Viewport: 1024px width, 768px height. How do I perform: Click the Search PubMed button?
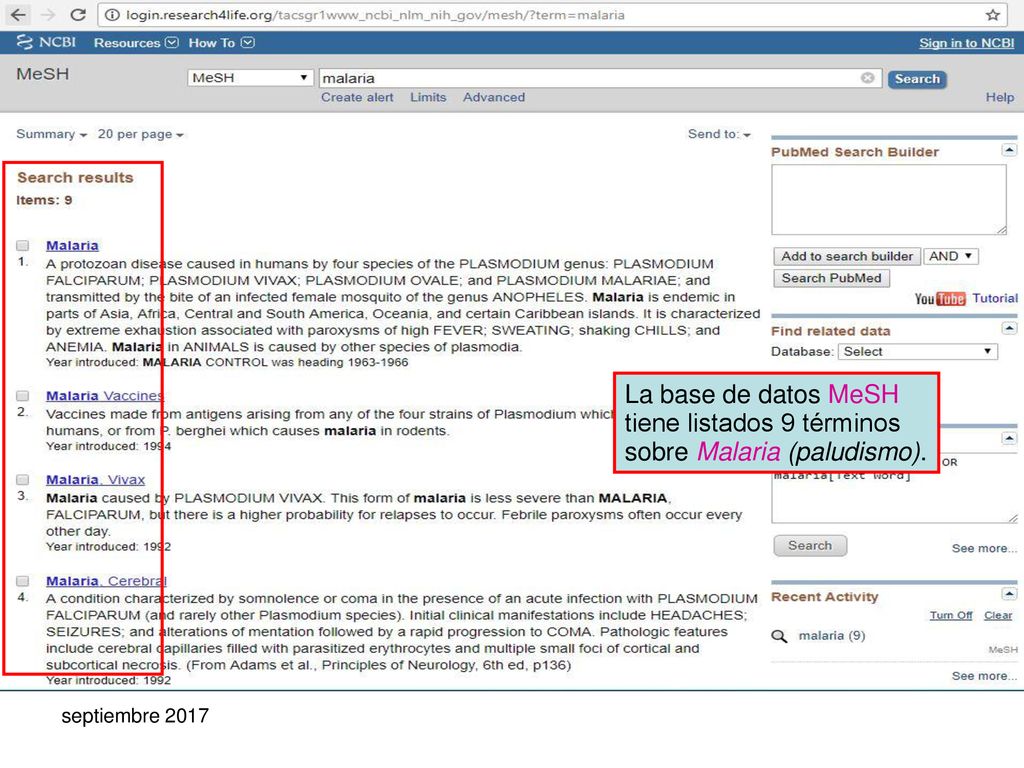(x=831, y=278)
